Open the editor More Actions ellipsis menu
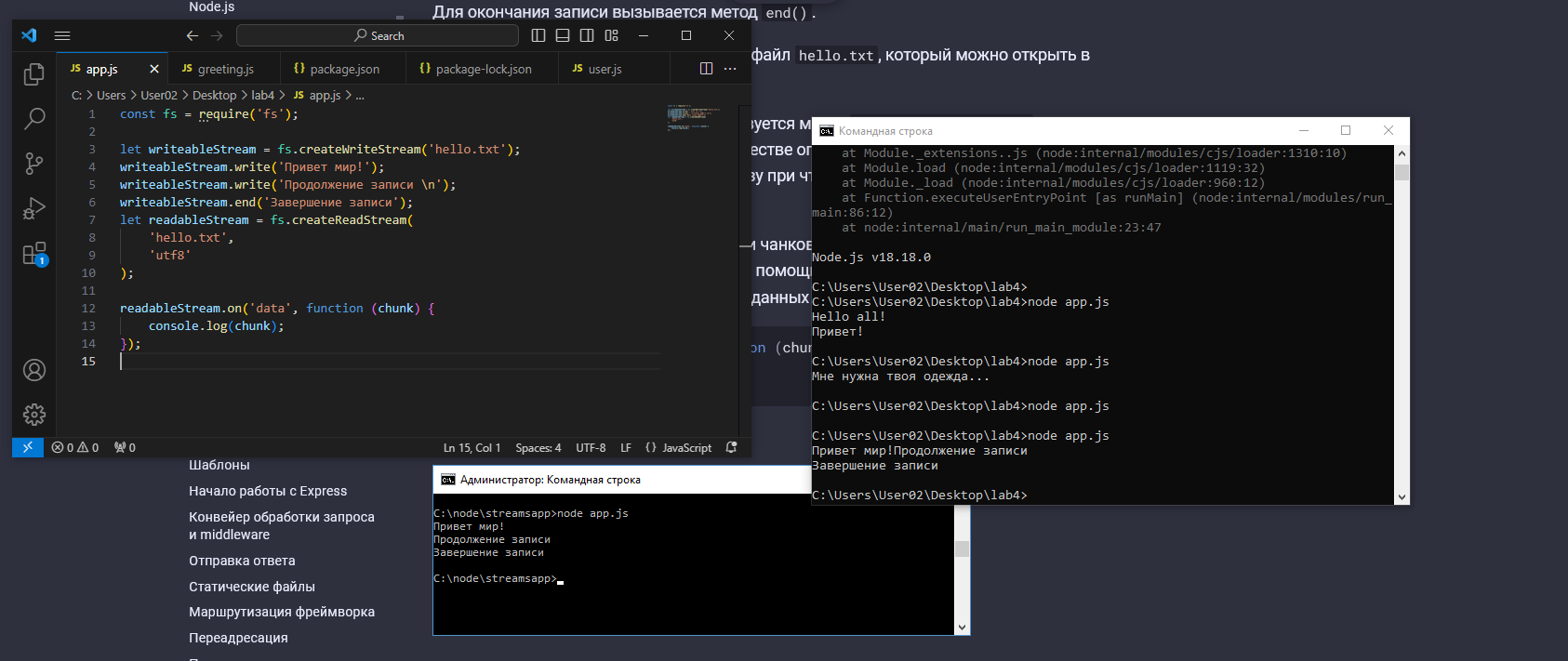The height and width of the screenshot is (661, 1568). point(730,69)
